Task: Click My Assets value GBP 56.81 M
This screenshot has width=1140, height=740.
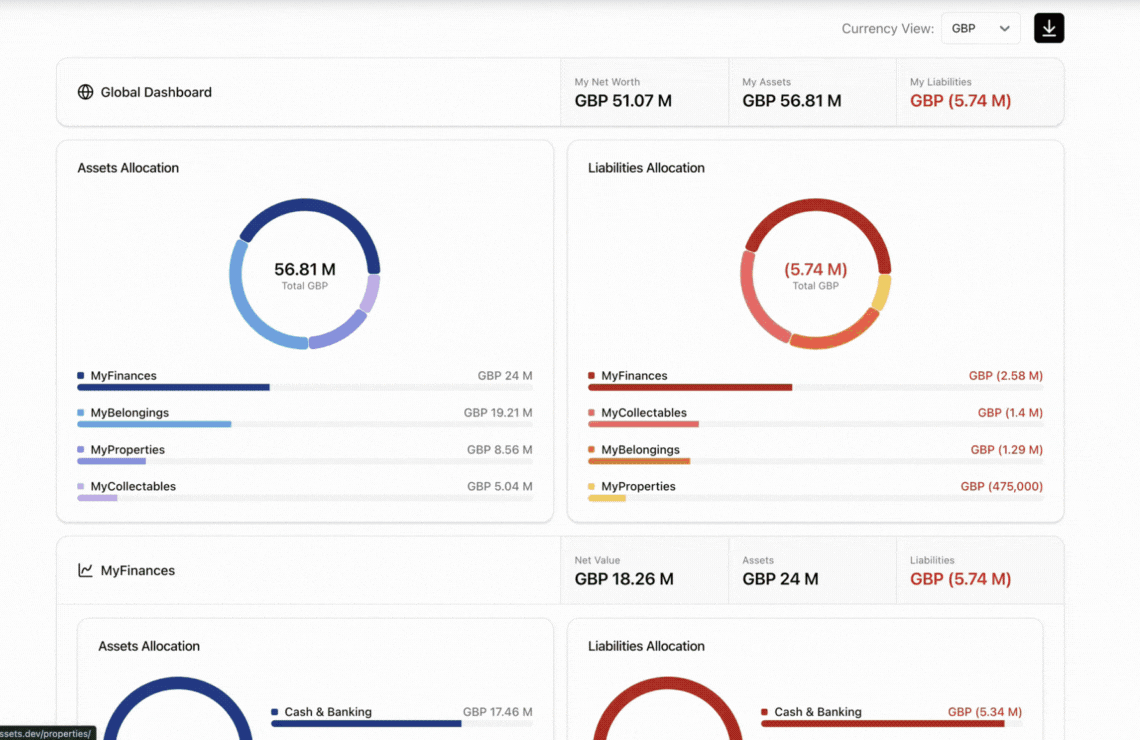Action: coord(792,101)
